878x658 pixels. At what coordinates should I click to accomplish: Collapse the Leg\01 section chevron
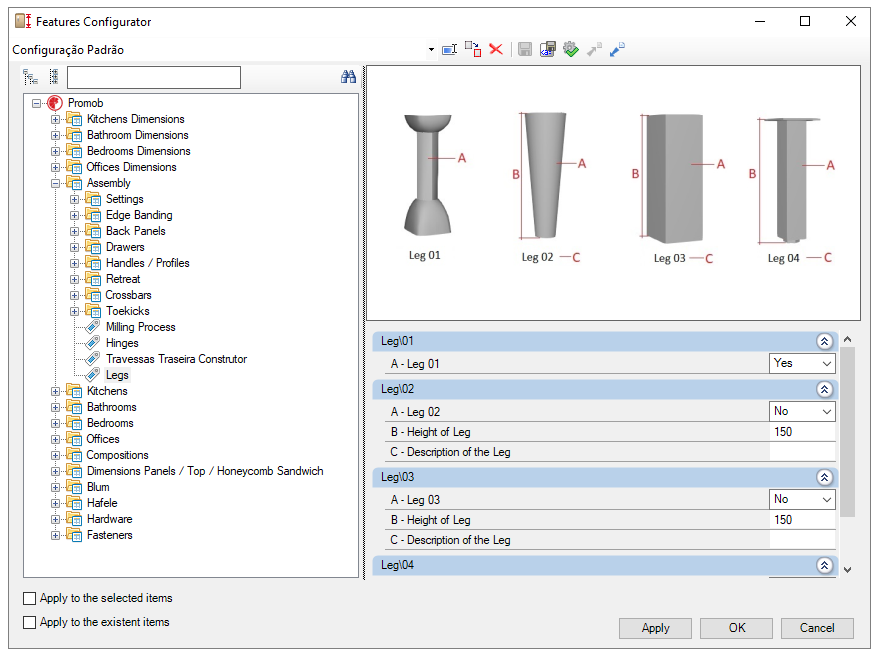point(824,341)
